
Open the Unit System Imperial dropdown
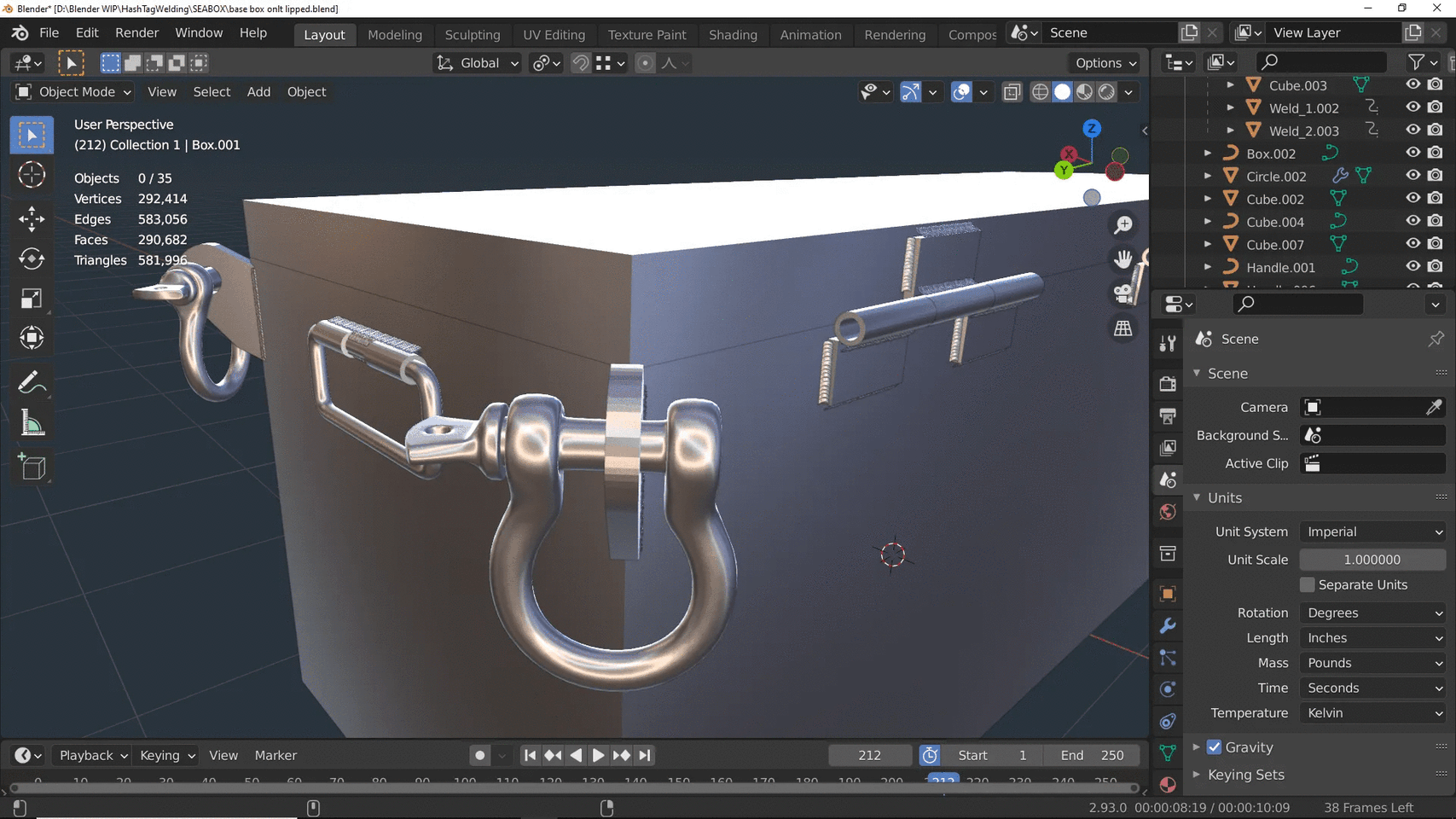coord(1372,531)
